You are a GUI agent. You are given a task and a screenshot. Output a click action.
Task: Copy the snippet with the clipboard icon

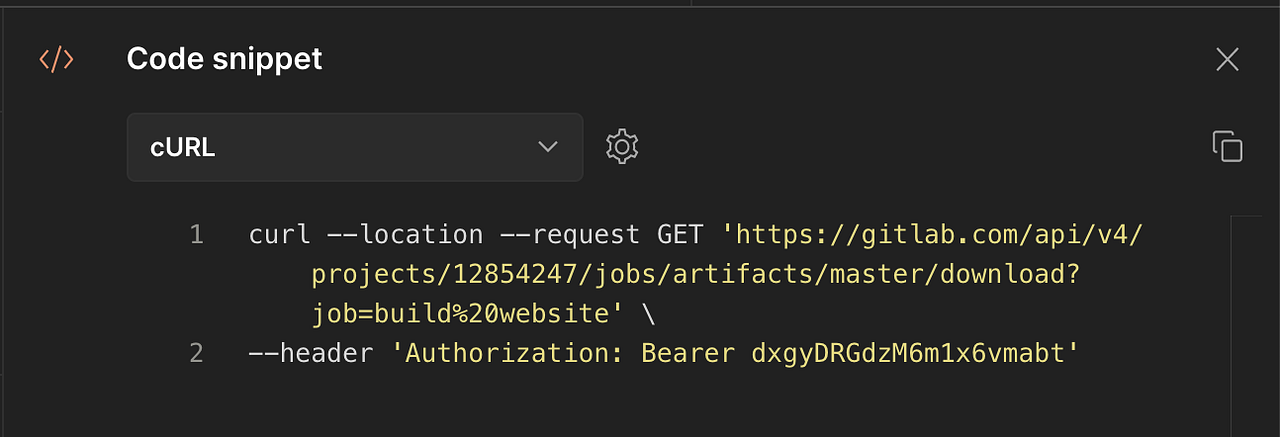pos(1227,146)
